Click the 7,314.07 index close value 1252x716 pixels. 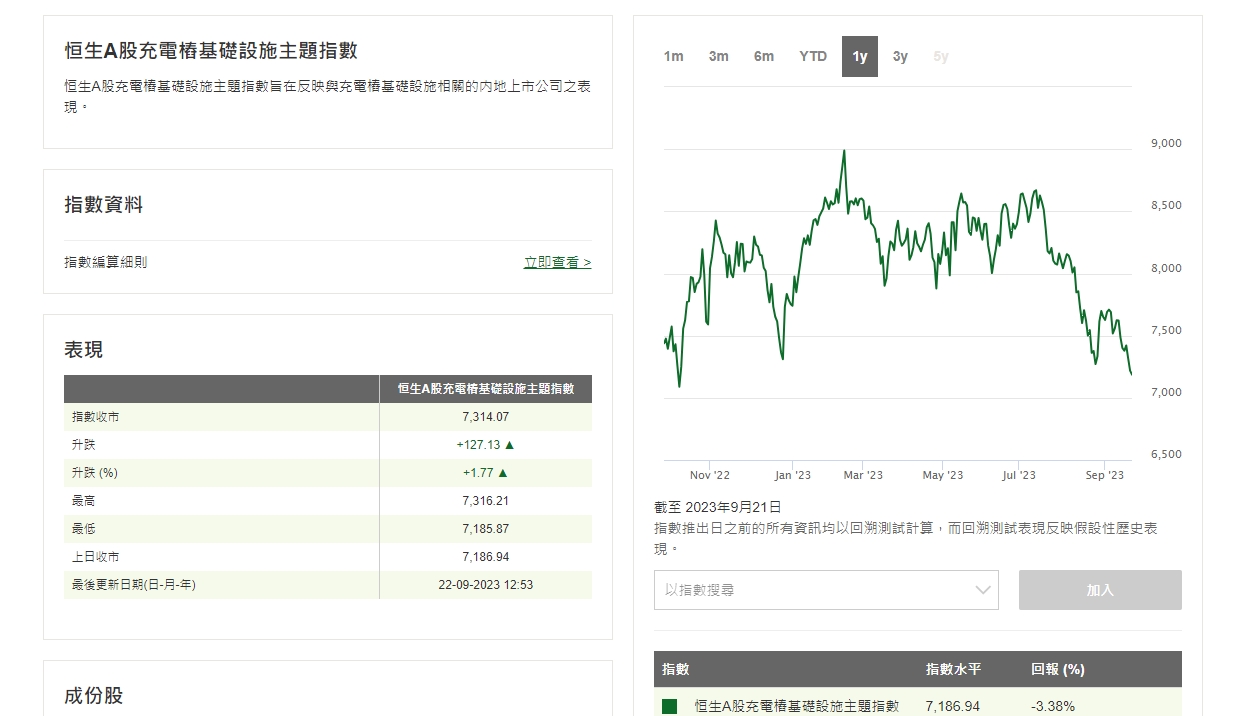(x=485, y=417)
